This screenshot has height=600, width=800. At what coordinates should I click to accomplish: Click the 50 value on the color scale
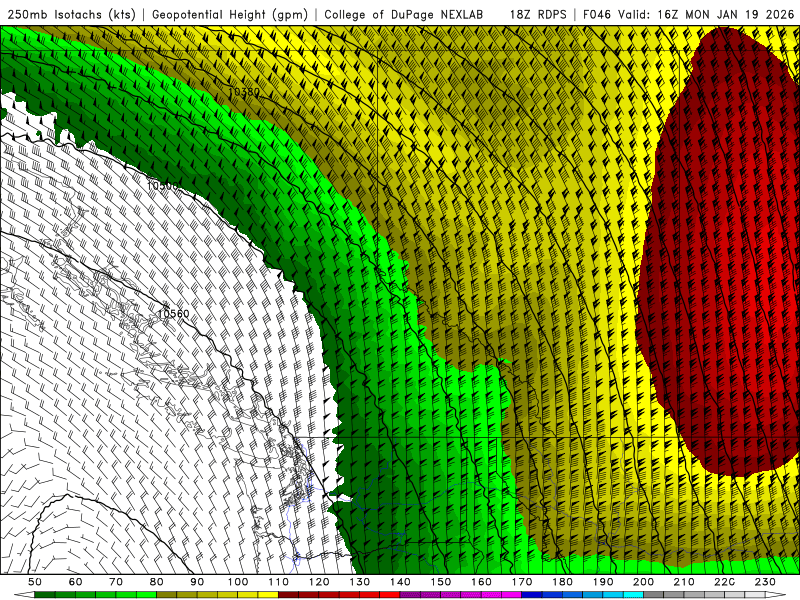click(35, 582)
